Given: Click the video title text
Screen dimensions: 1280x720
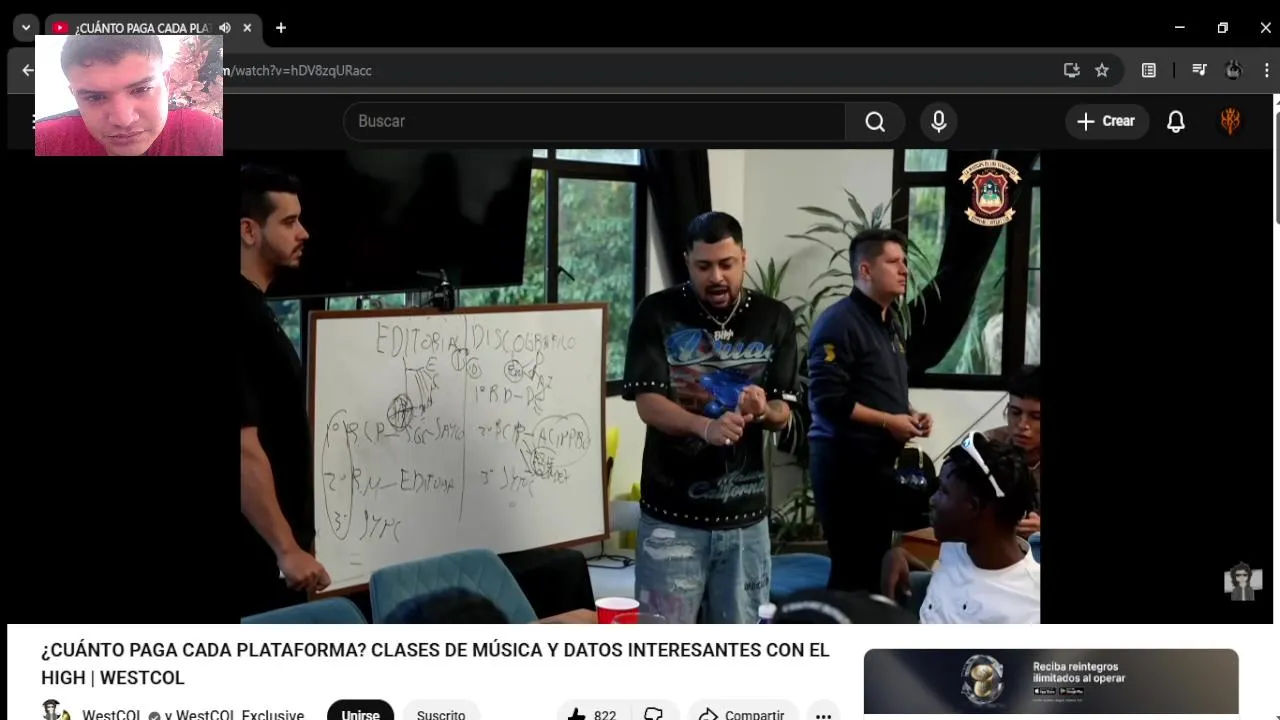Looking at the screenshot, I should [435, 664].
